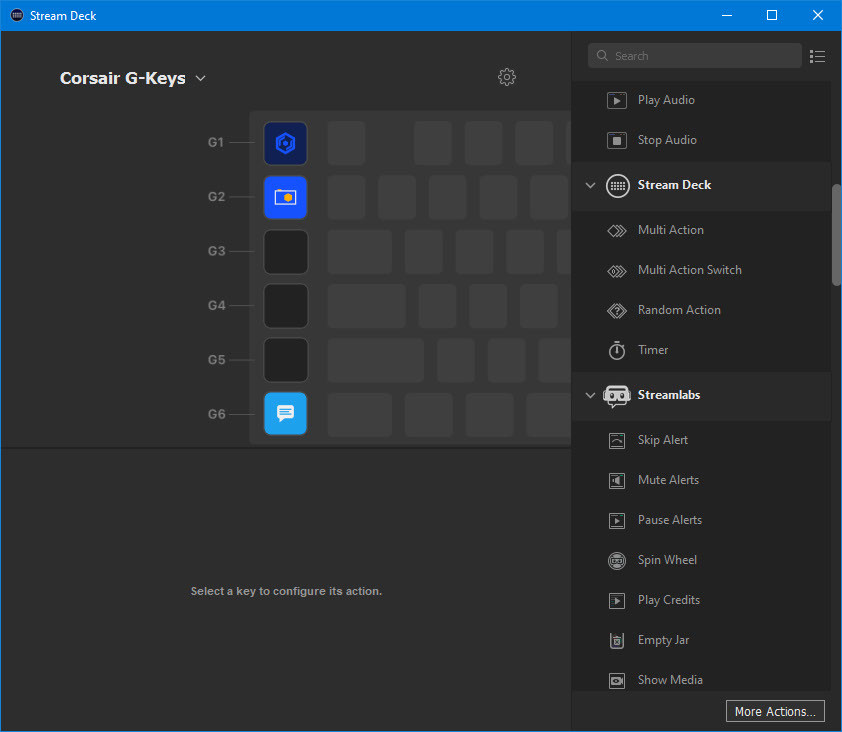Click the Empty Jar icon
This screenshot has height=732, width=842.
616,640
